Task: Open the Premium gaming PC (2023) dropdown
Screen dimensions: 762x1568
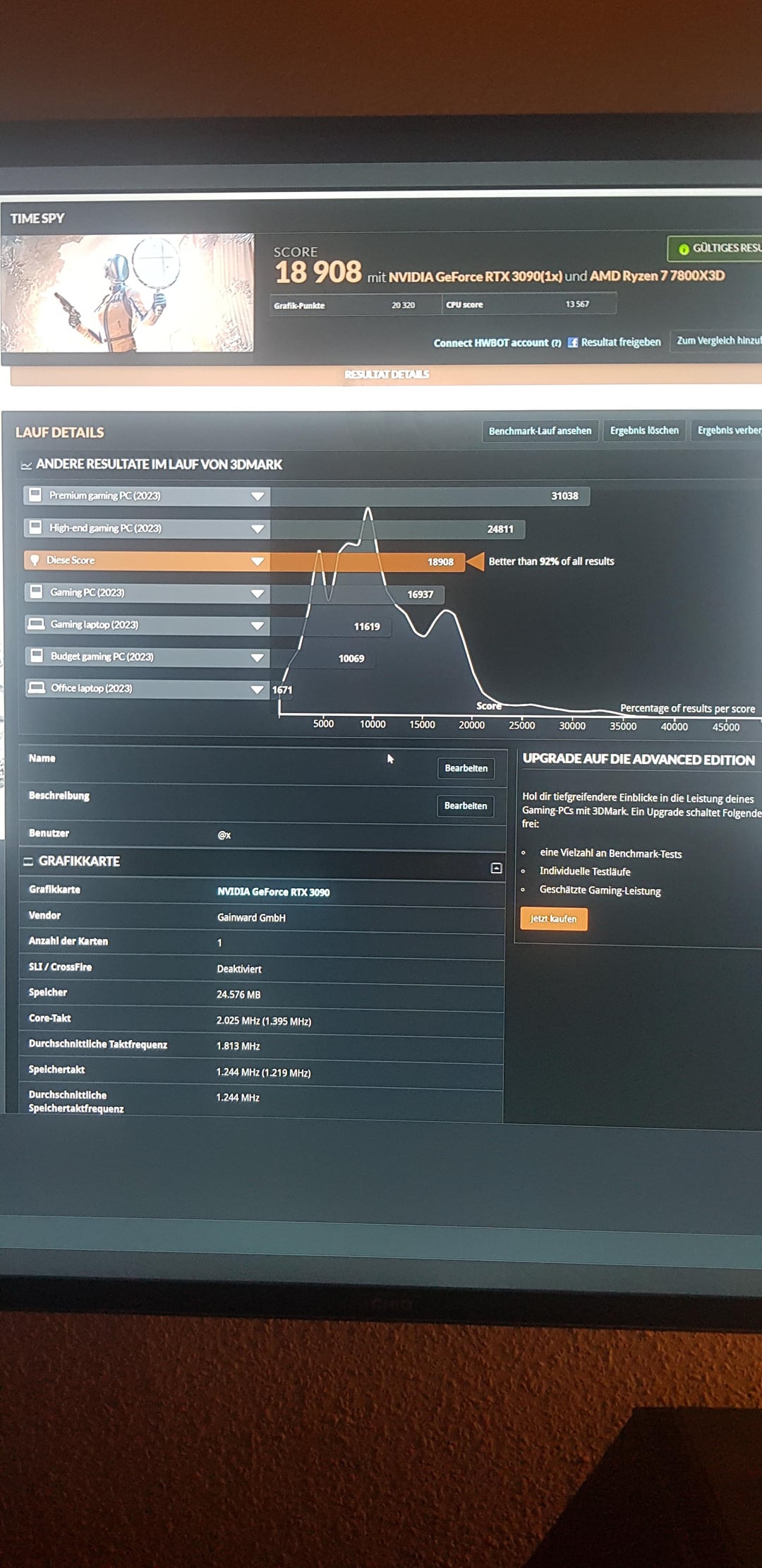Action: pos(258,496)
